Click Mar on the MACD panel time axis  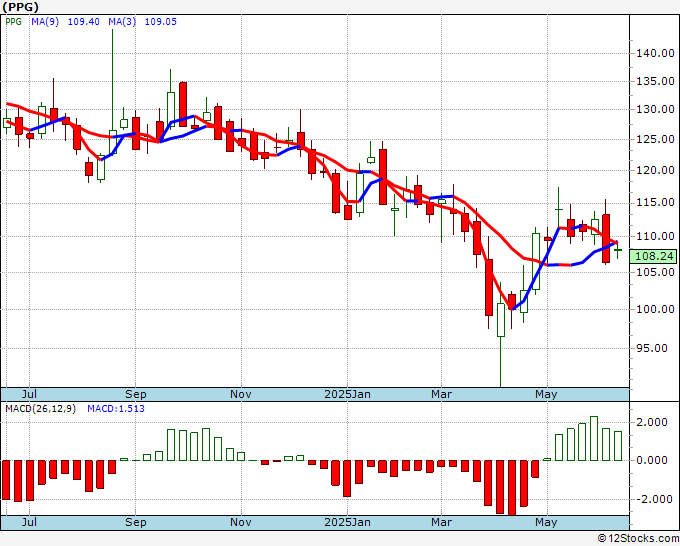coord(441,522)
